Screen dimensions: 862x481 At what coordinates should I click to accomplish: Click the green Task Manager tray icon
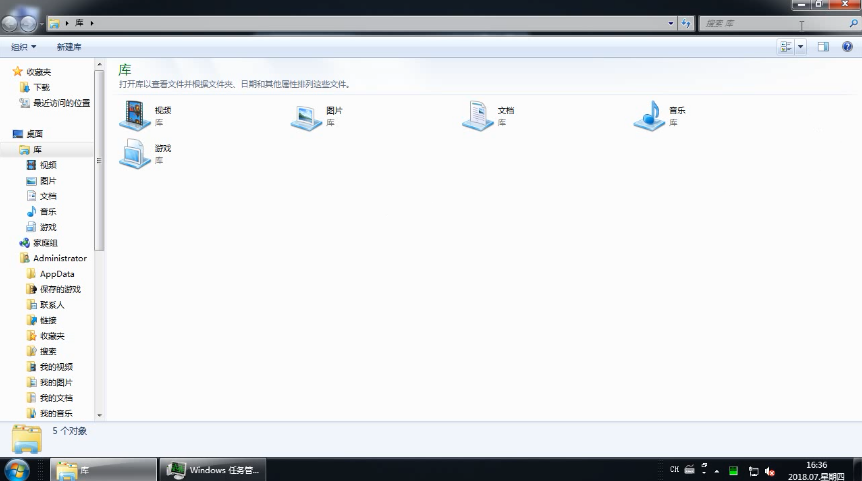tap(733, 471)
